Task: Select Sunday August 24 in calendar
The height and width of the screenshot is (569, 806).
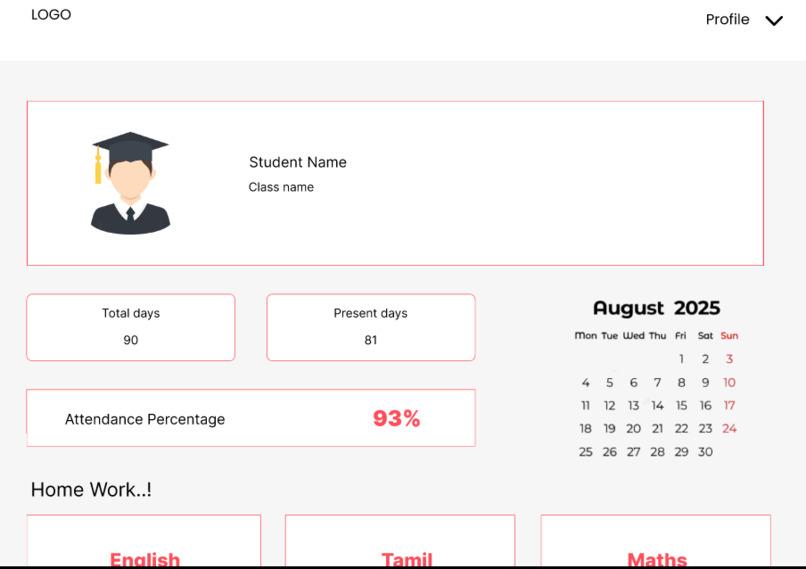Action: click(x=729, y=429)
